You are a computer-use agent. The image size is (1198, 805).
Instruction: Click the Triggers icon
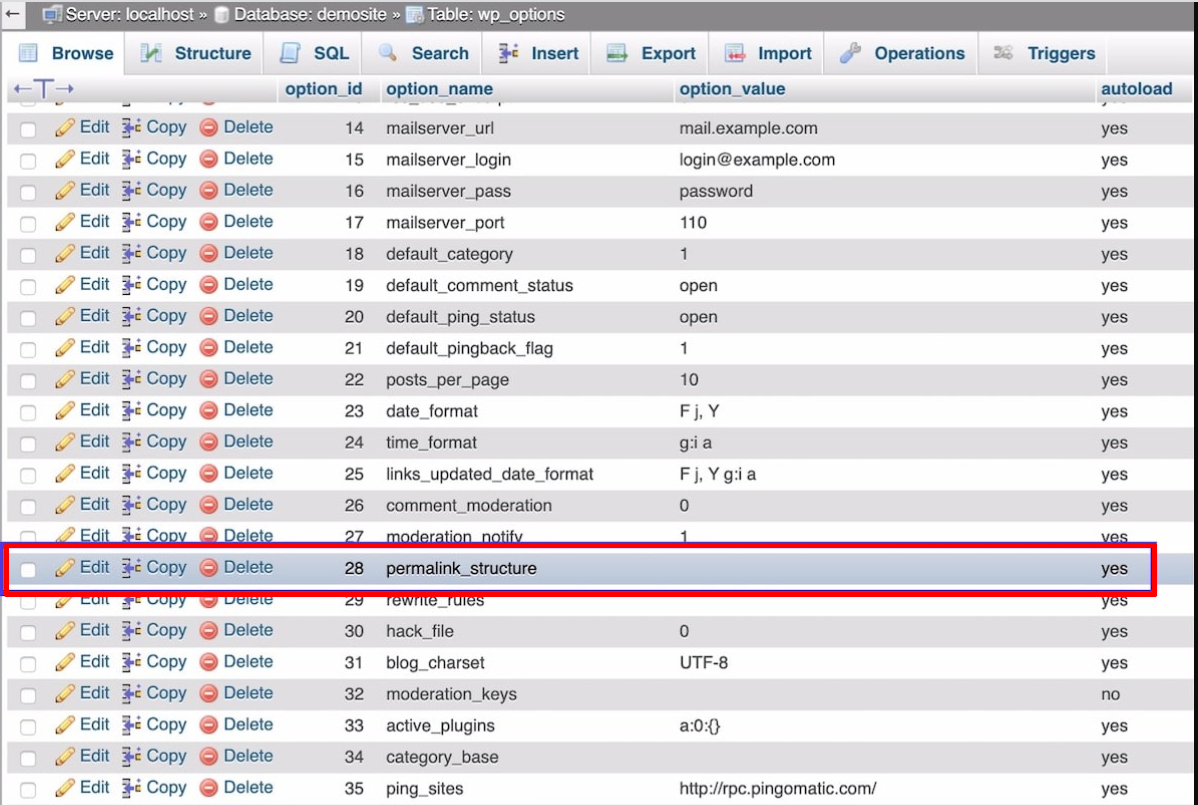(x=1004, y=52)
